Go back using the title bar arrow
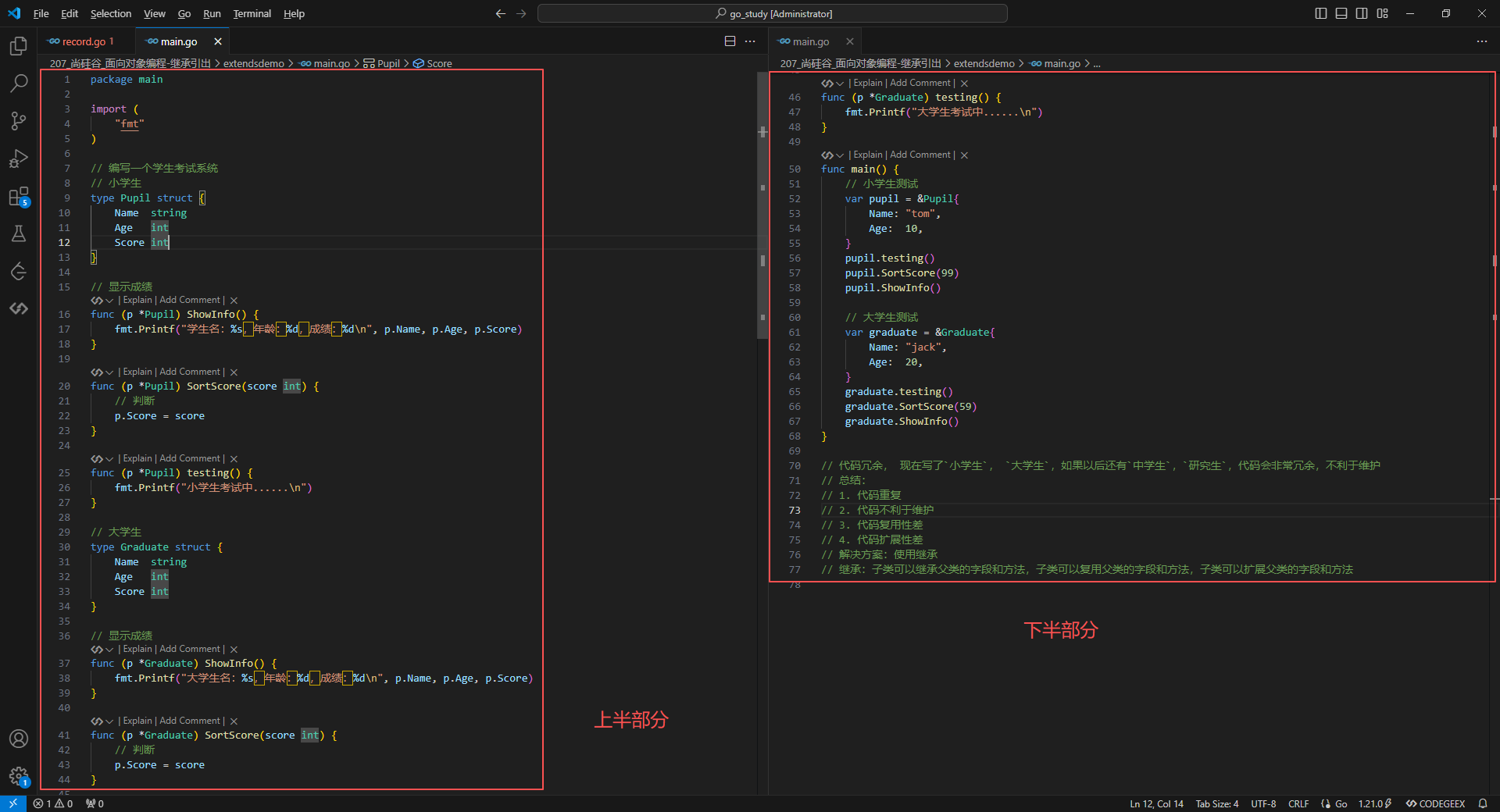This screenshot has height=812, width=1500. pyautogui.click(x=501, y=13)
